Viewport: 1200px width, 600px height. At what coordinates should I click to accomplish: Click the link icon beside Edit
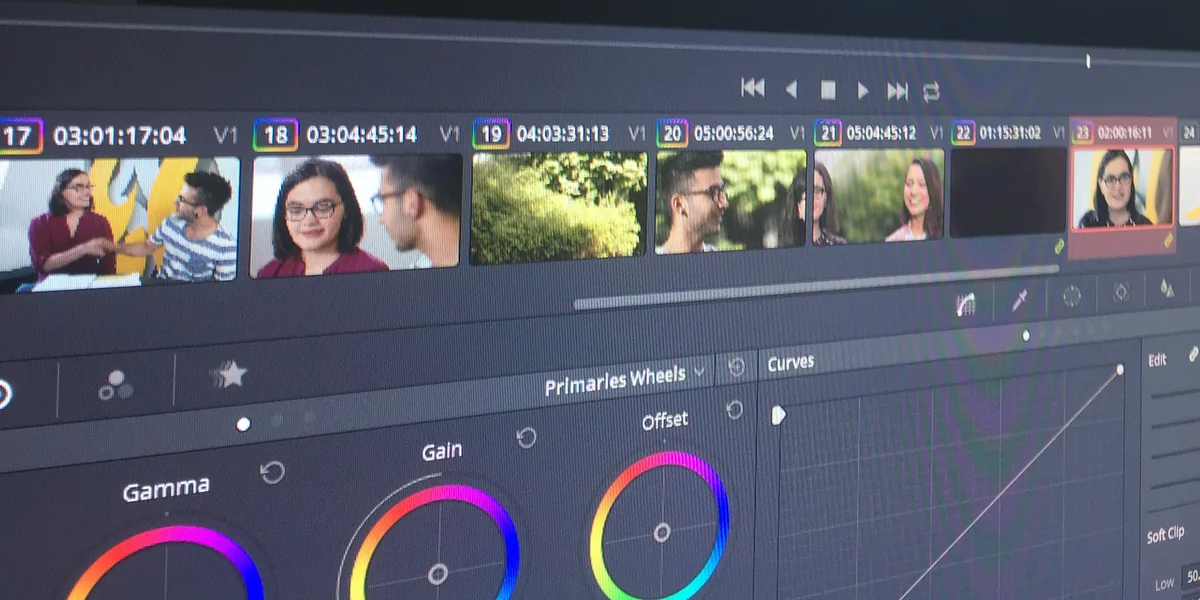click(1193, 354)
